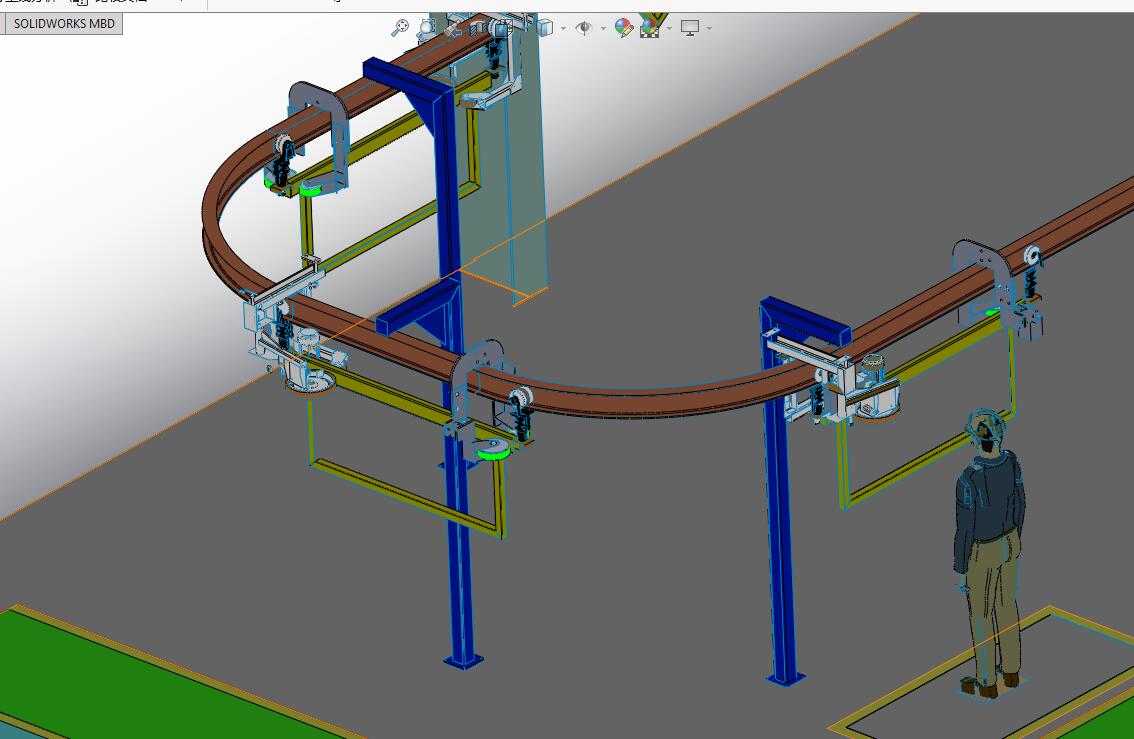Click the Display Style cube icon
This screenshot has width=1134, height=739.
coord(545,27)
